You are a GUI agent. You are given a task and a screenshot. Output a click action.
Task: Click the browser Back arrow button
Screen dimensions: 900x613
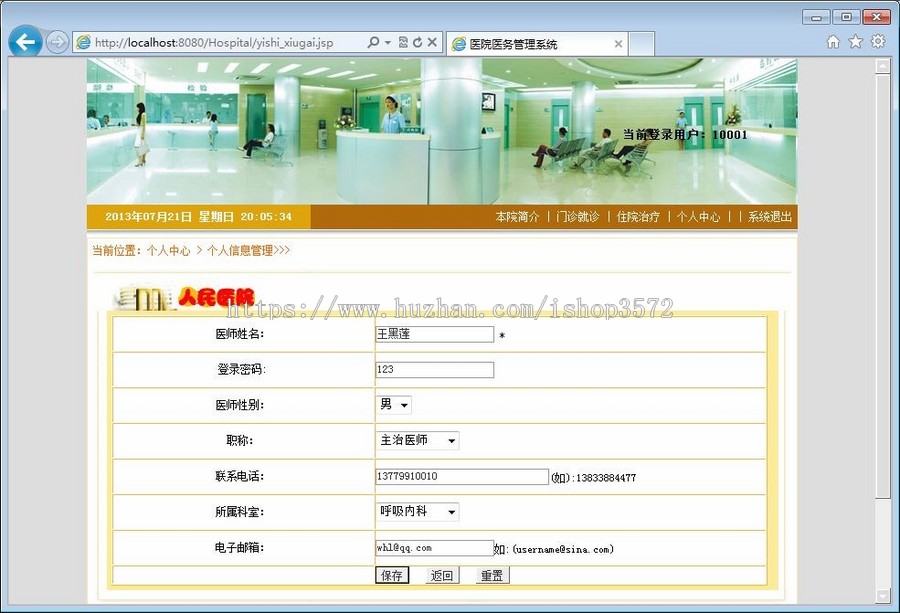[25, 41]
